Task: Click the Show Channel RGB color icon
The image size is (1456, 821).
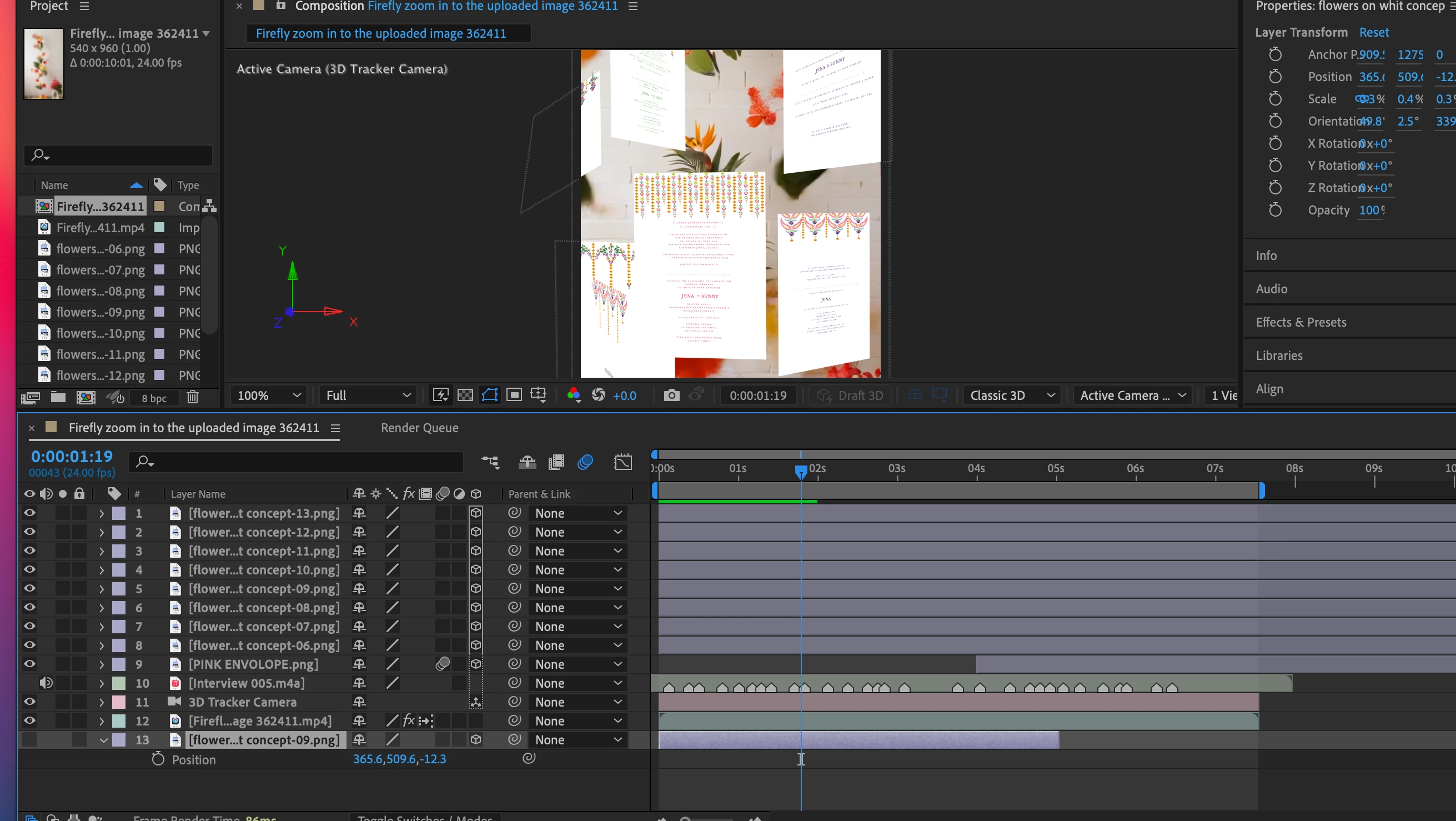Action: pos(574,396)
